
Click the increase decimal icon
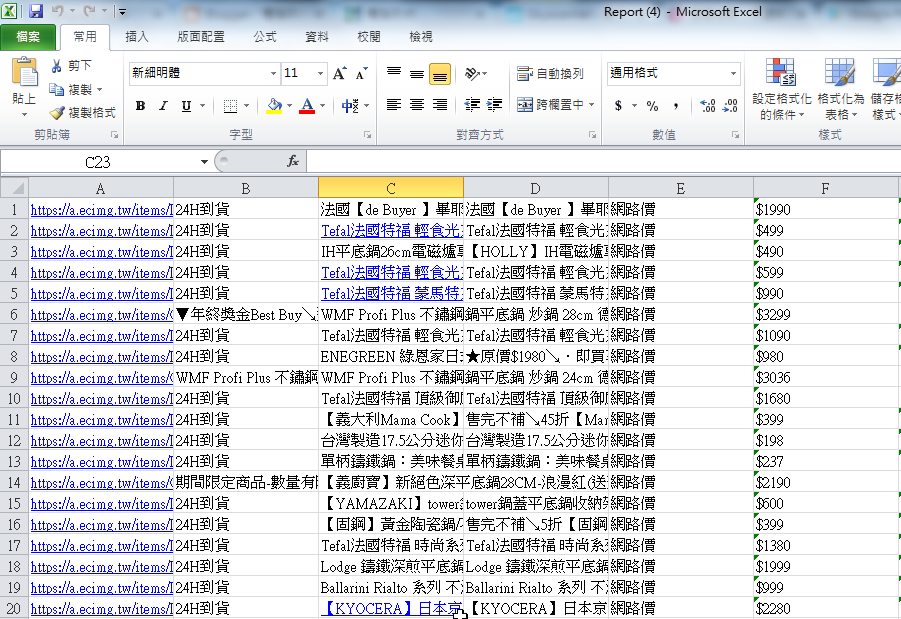pos(708,106)
